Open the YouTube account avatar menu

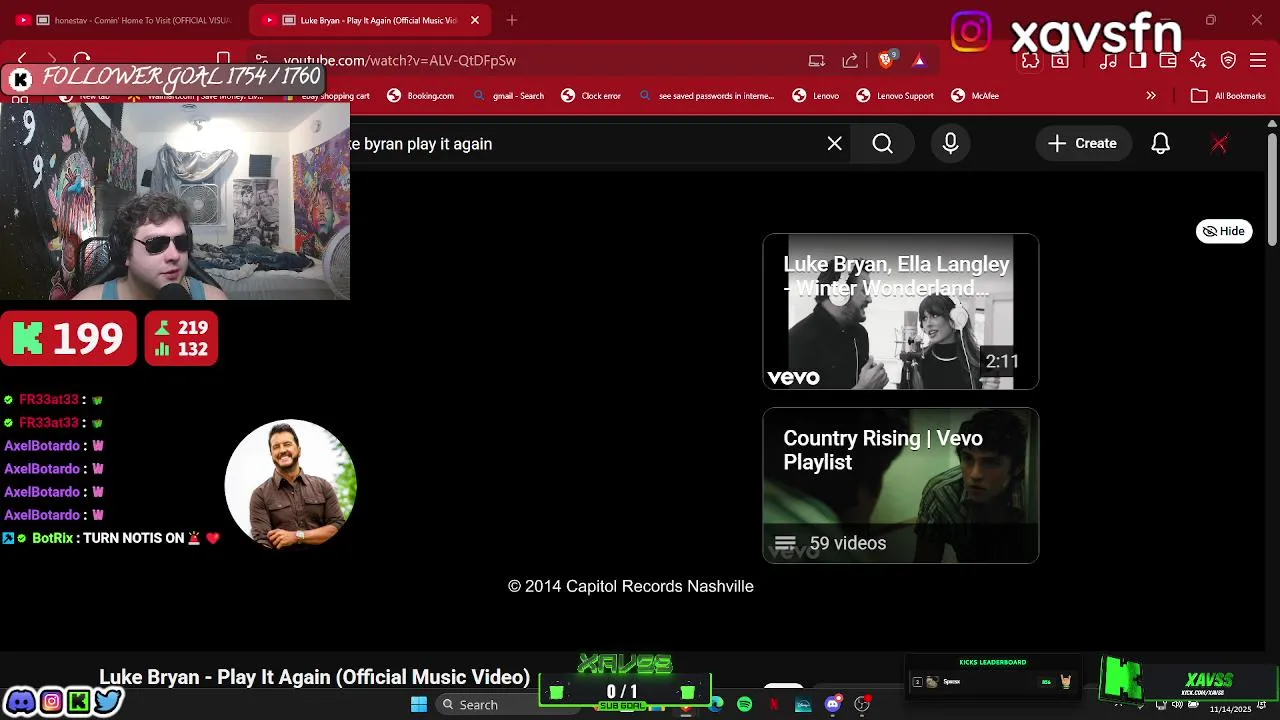(x=1219, y=144)
